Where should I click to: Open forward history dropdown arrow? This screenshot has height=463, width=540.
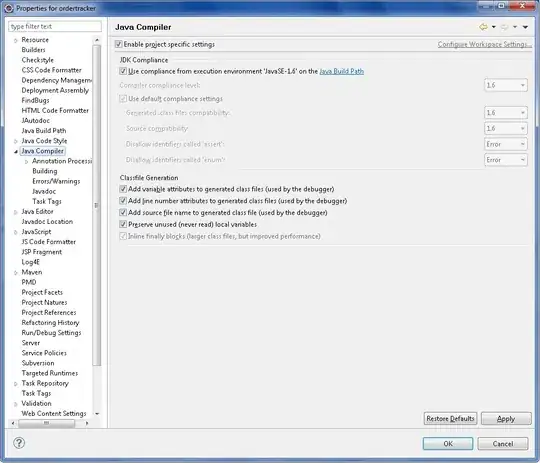click(515, 27)
